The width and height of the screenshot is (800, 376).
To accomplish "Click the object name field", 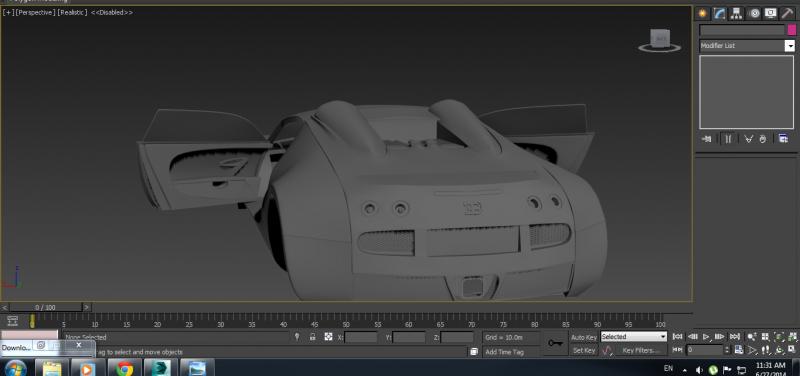I will click(742, 30).
